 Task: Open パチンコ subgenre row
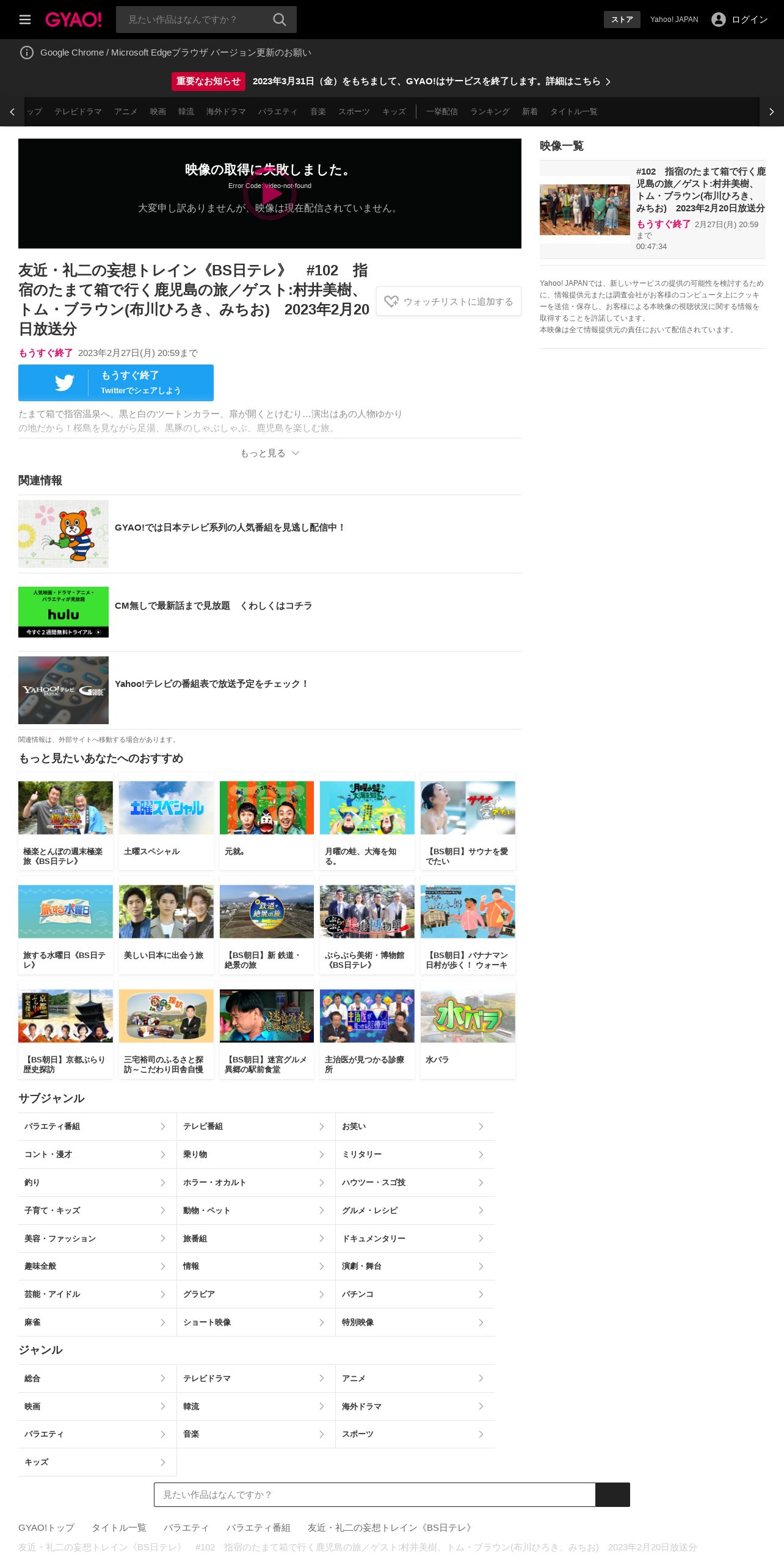[x=415, y=1294]
